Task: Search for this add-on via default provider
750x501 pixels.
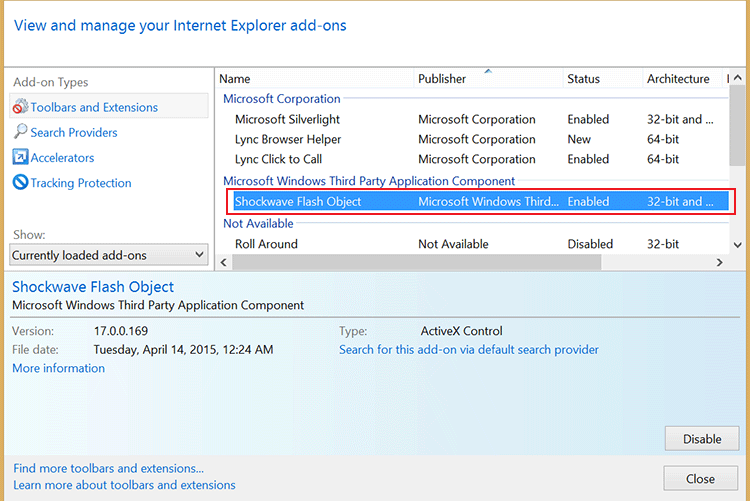Action: (x=468, y=350)
